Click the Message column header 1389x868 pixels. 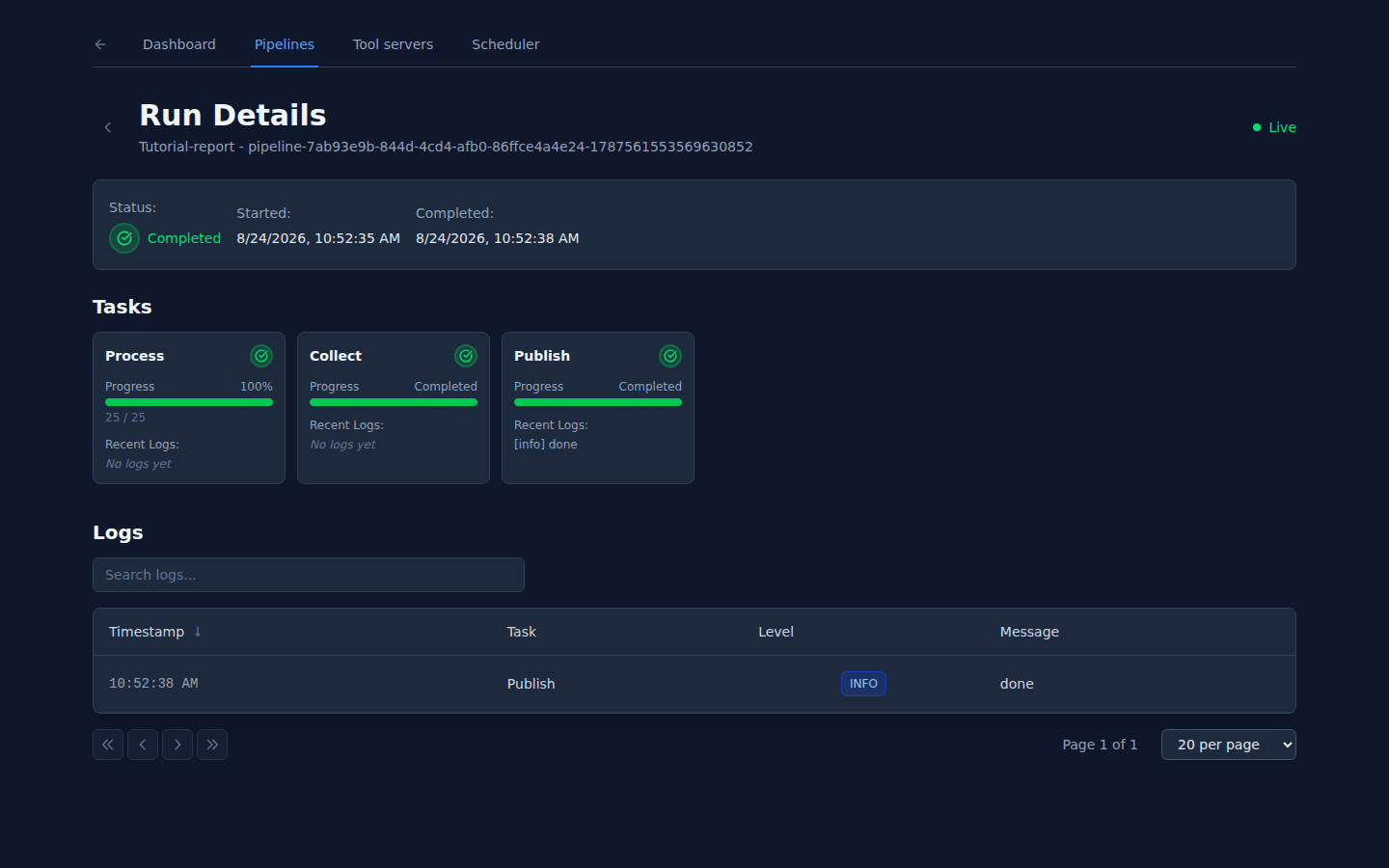coord(1029,632)
